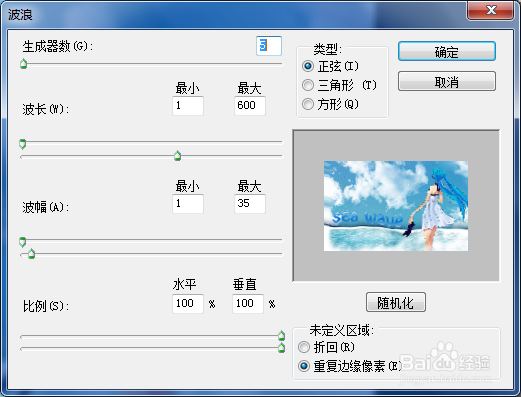The height and width of the screenshot is (397, 521).
Task: Click the 比例 垂直 percent input
Action: click(248, 304)
